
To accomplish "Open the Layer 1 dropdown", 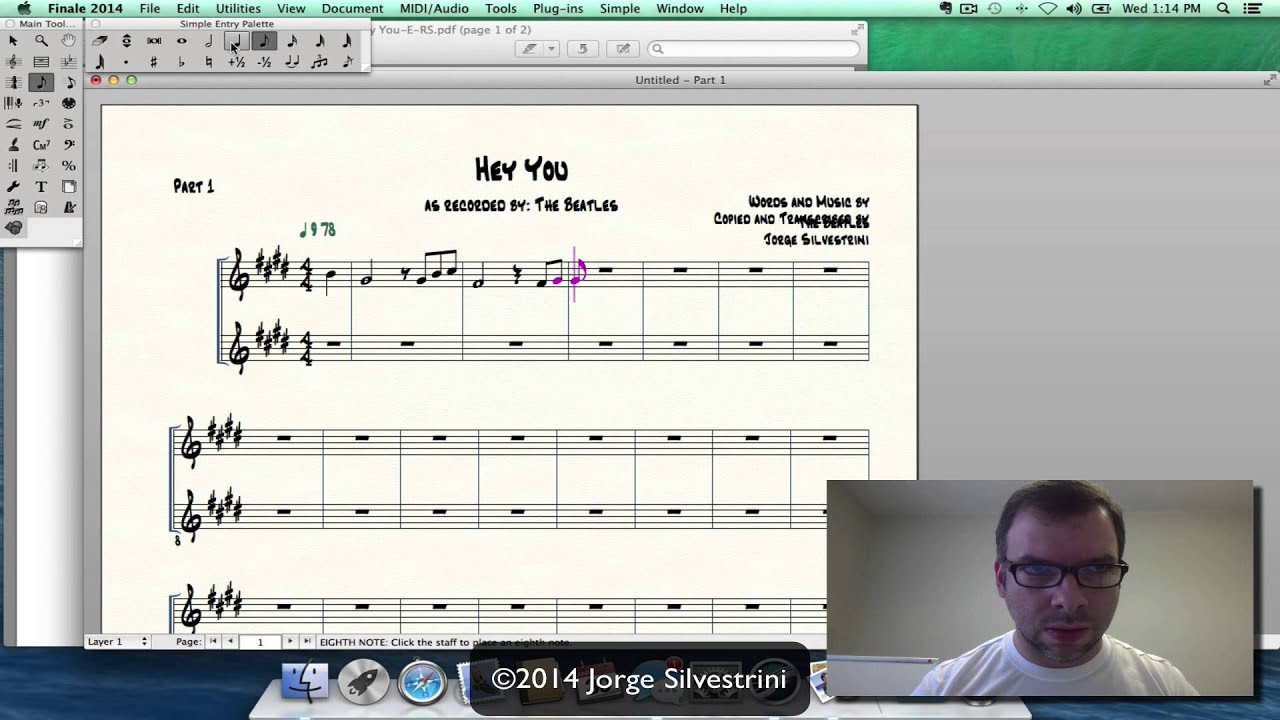I will pos(117,641).
